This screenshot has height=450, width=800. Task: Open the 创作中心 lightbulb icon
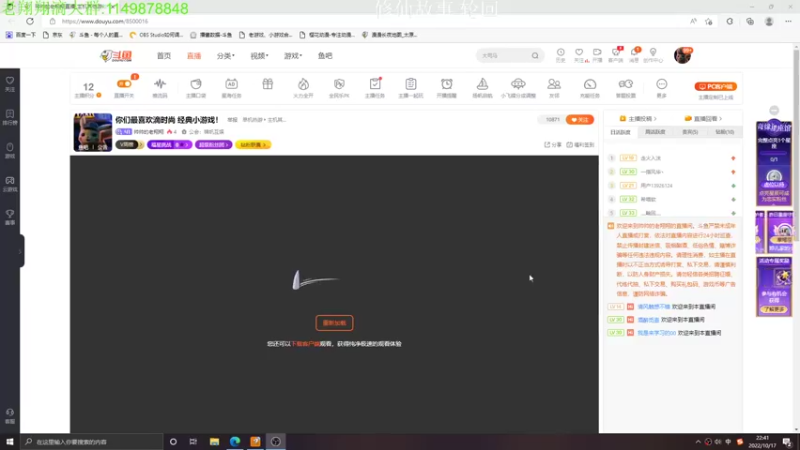653,55
